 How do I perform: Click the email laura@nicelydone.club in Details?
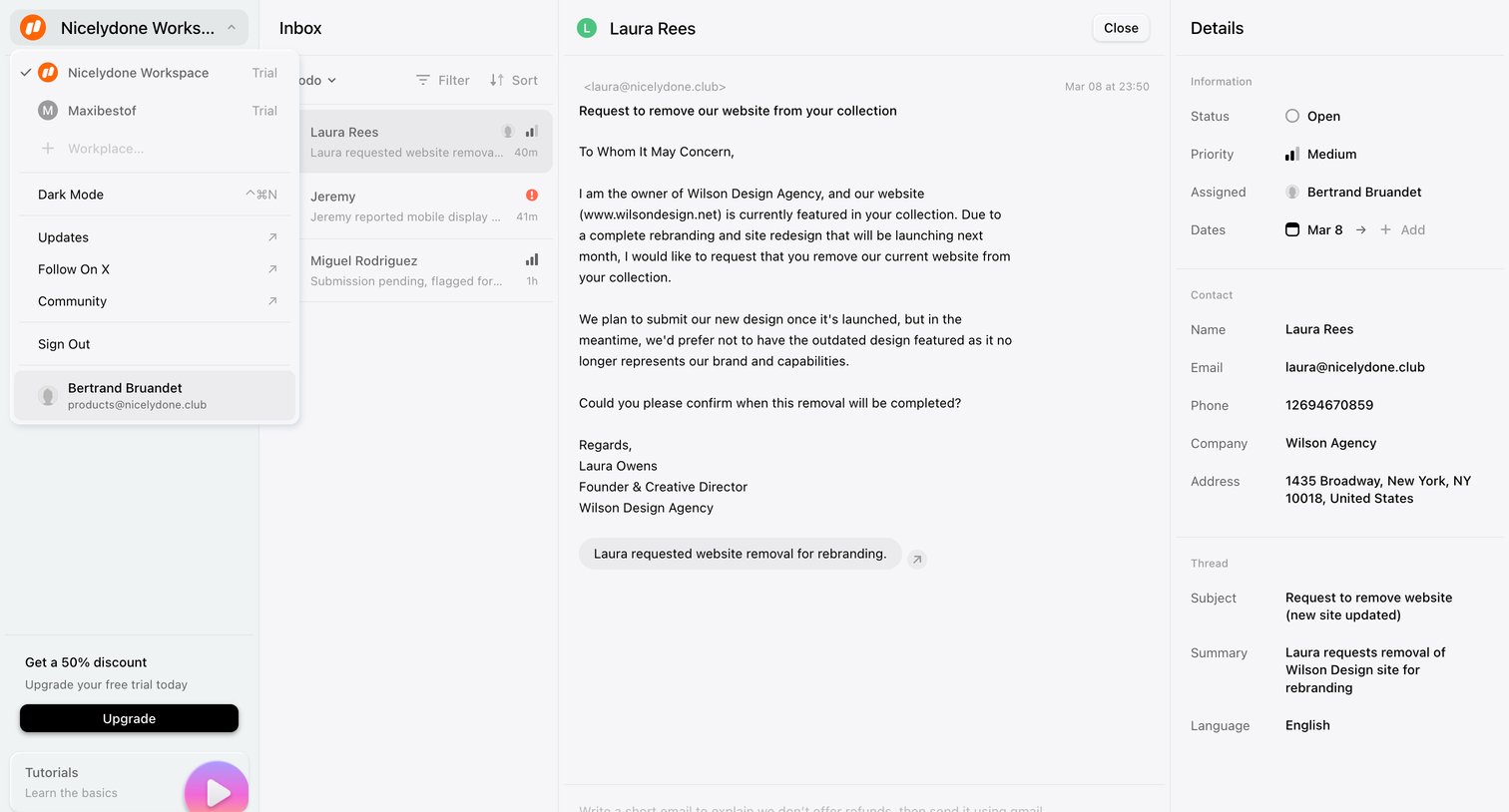1355,367
